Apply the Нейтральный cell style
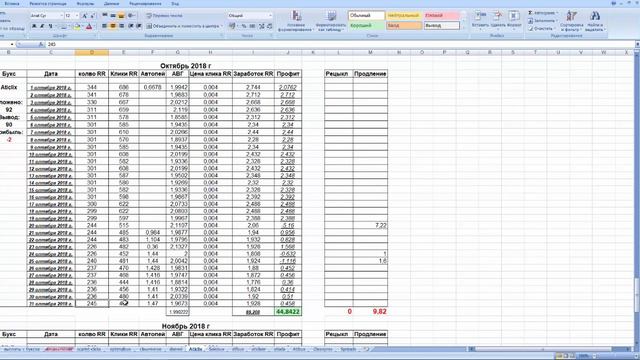This screenshot has height=360, width=640. (x=403, y=16)
